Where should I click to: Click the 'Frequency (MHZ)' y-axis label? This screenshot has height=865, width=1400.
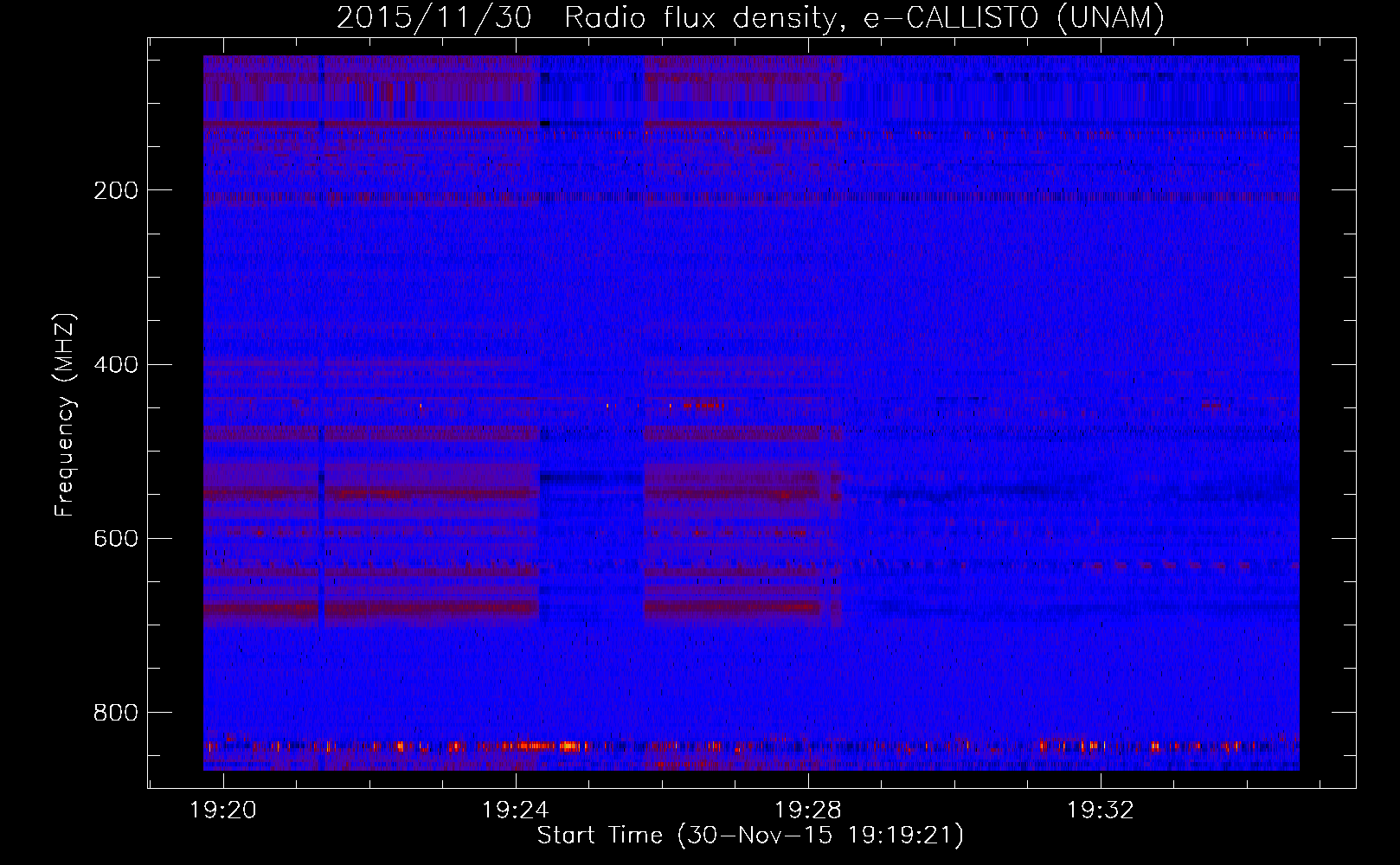click(x=65, y=415)
